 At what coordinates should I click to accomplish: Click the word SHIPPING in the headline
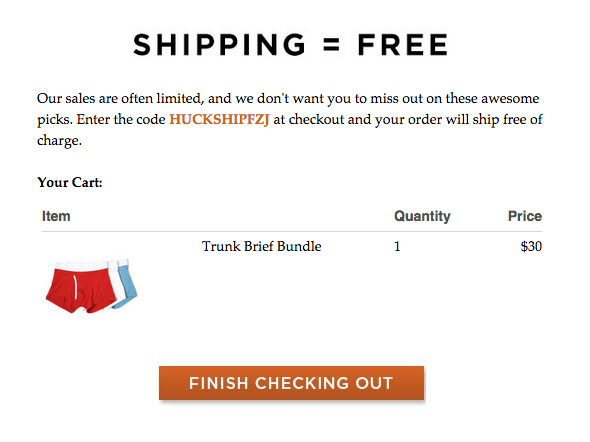[x=219, y=45]
